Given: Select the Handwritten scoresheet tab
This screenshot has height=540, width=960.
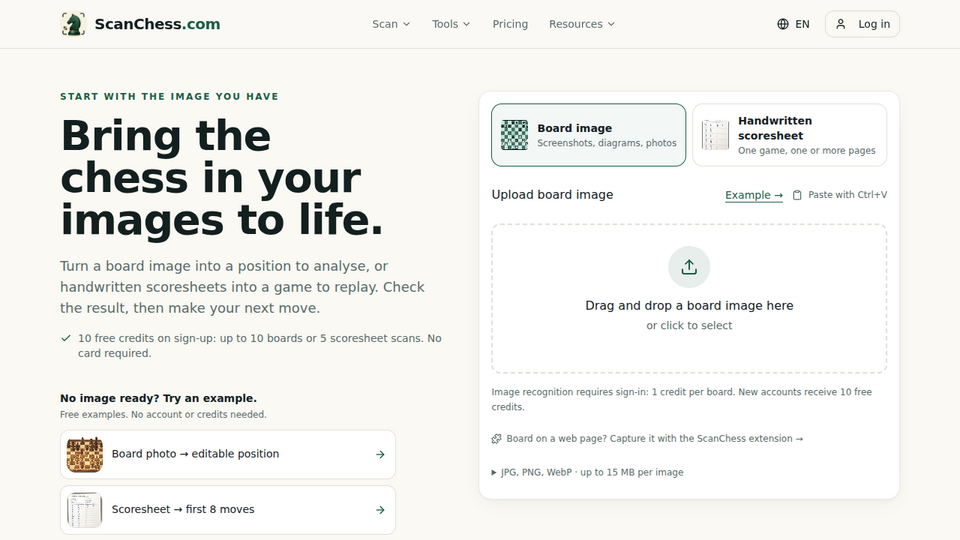Looking at the screenshot, I should (790, 135).
